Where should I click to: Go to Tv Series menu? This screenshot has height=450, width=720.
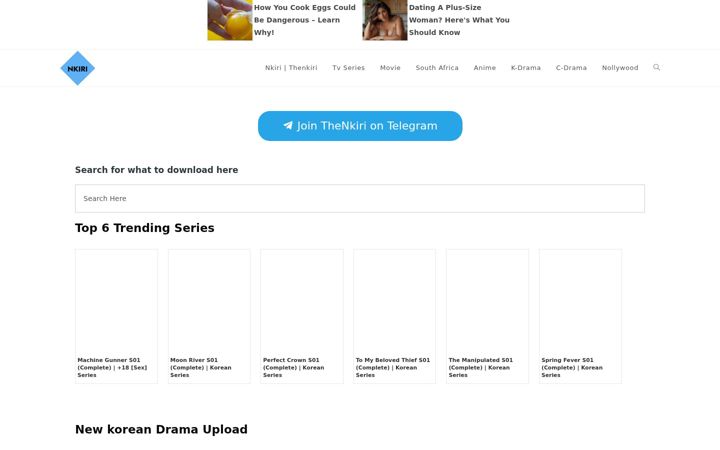pos(349,68)
